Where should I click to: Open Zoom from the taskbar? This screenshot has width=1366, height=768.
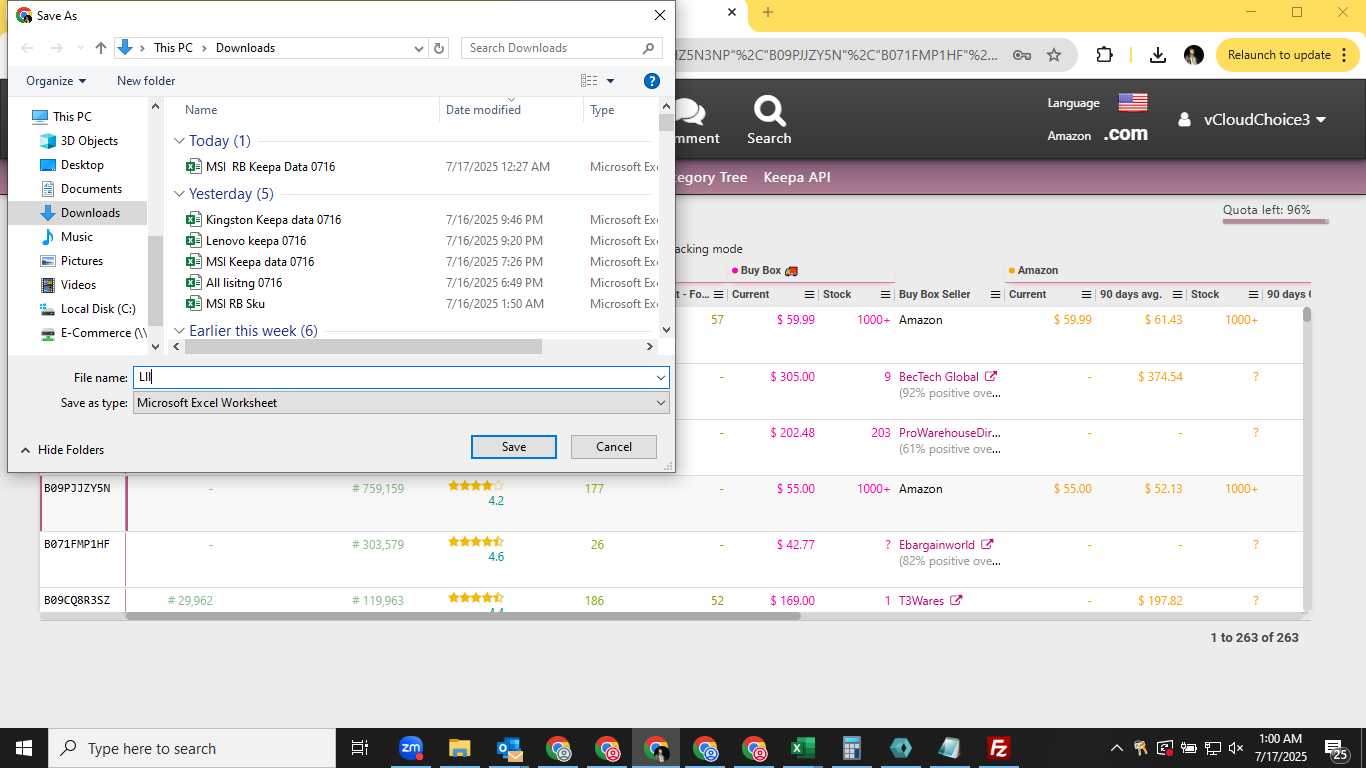tap(410, 748)
